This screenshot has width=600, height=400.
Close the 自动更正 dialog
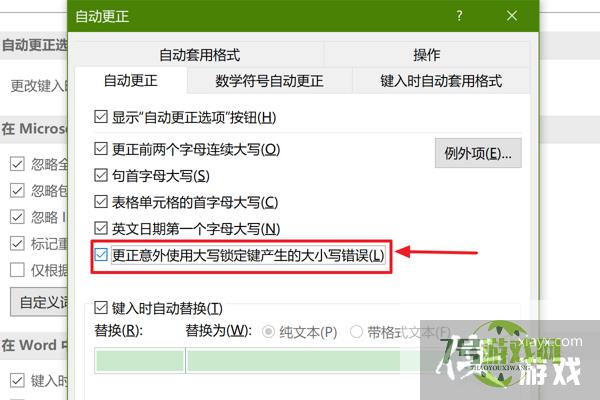click(512, 16)
